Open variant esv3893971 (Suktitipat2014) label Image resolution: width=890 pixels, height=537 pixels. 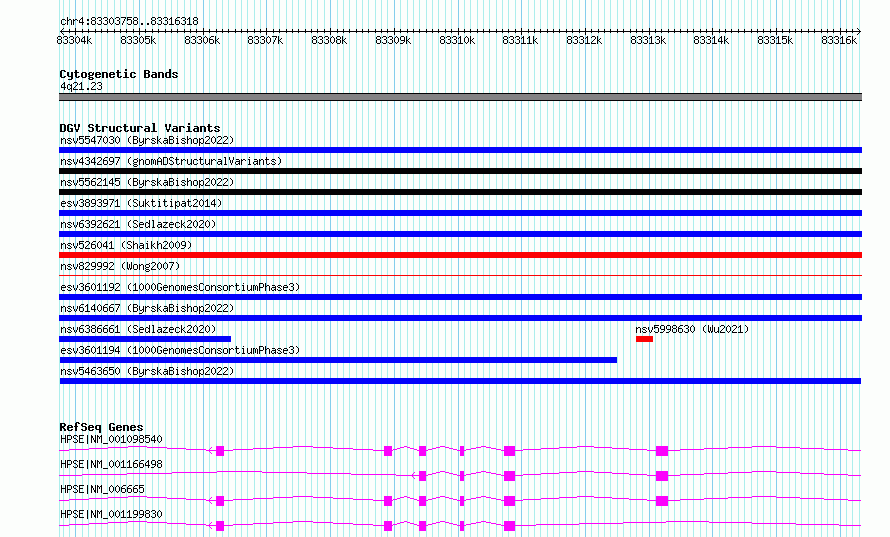click(x=141, y=203)
